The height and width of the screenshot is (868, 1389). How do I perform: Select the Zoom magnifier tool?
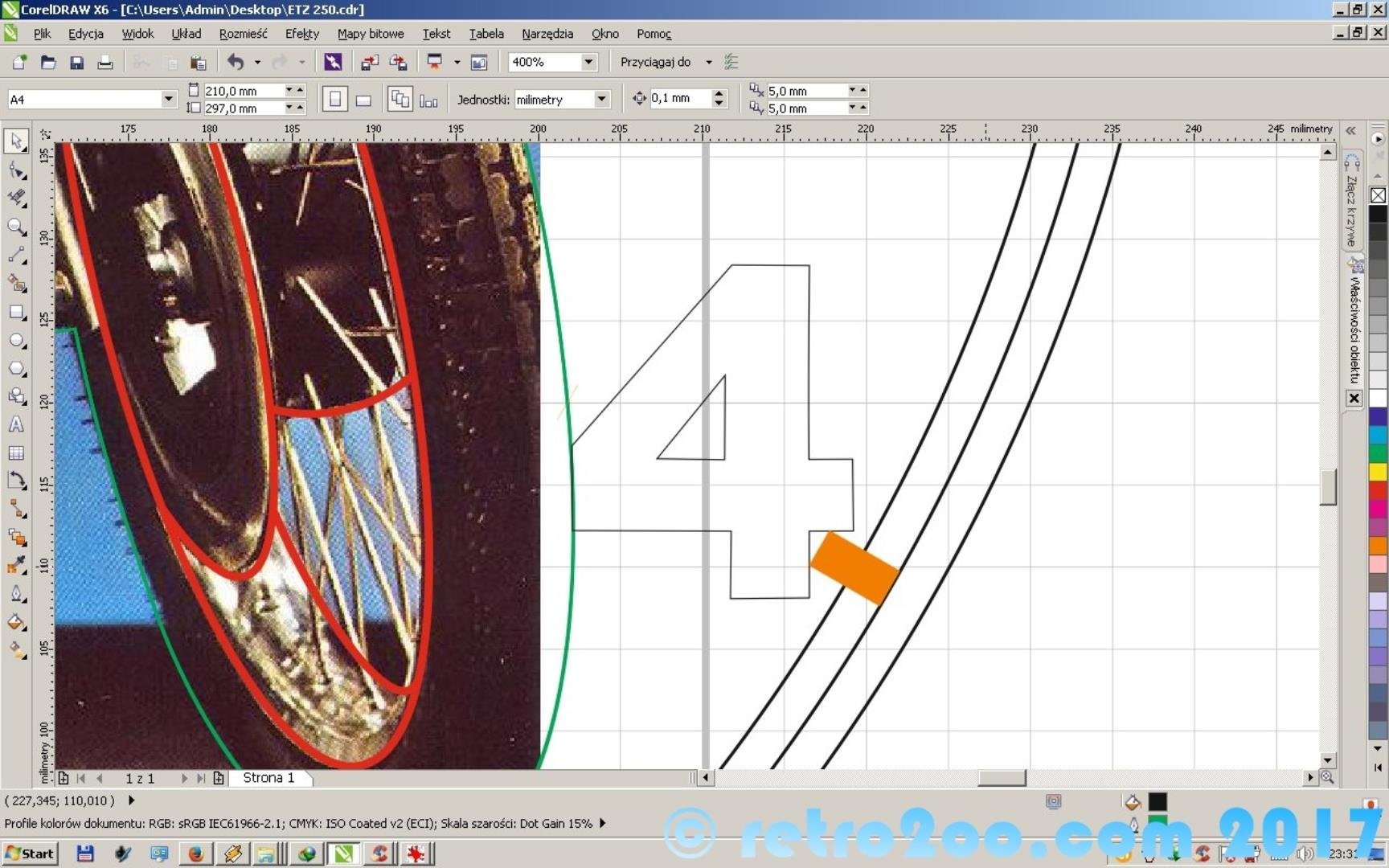(x=16, y=227)
